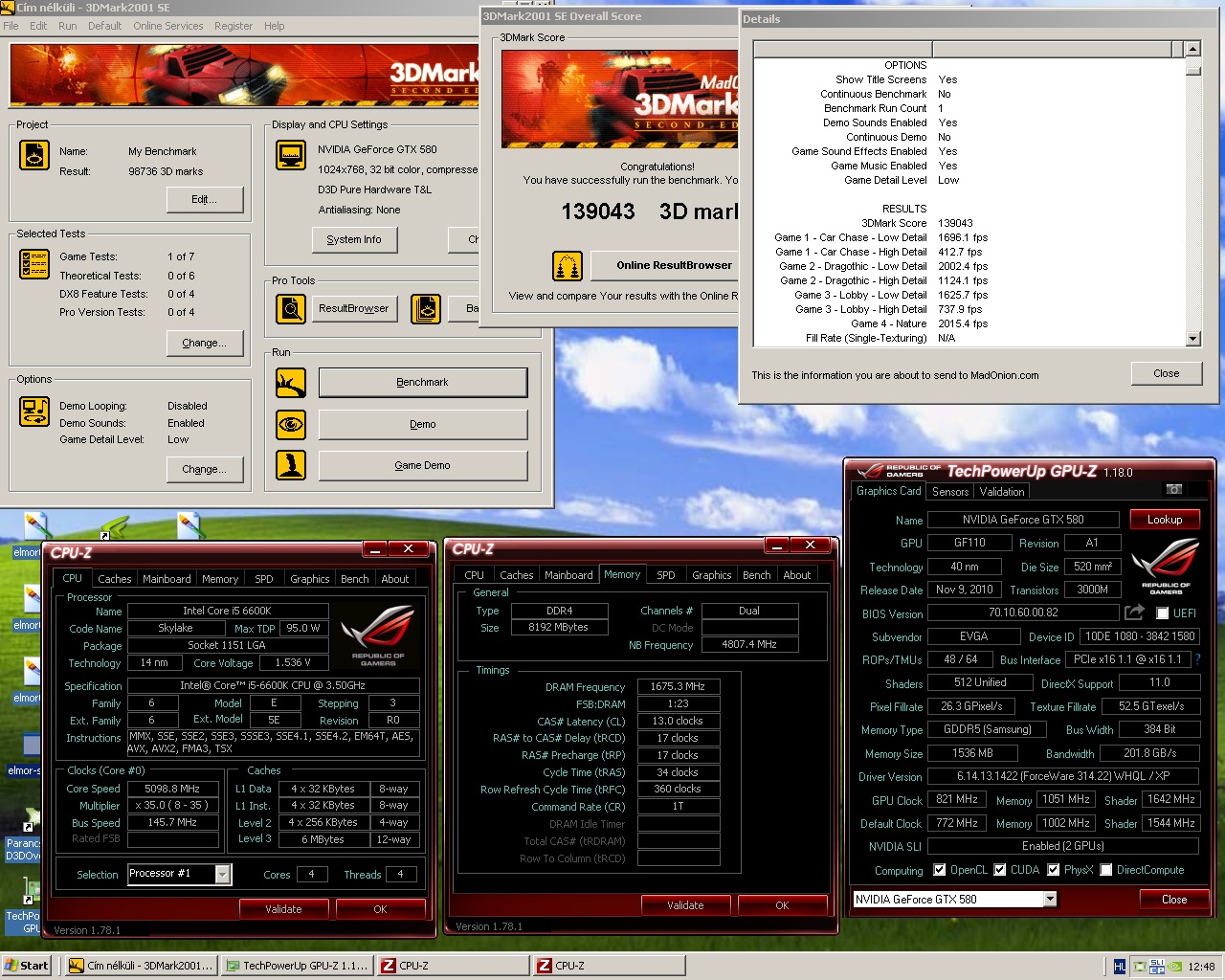Click the eye icon next to Demo
1225x980 pixels.
tap(291, 424)
